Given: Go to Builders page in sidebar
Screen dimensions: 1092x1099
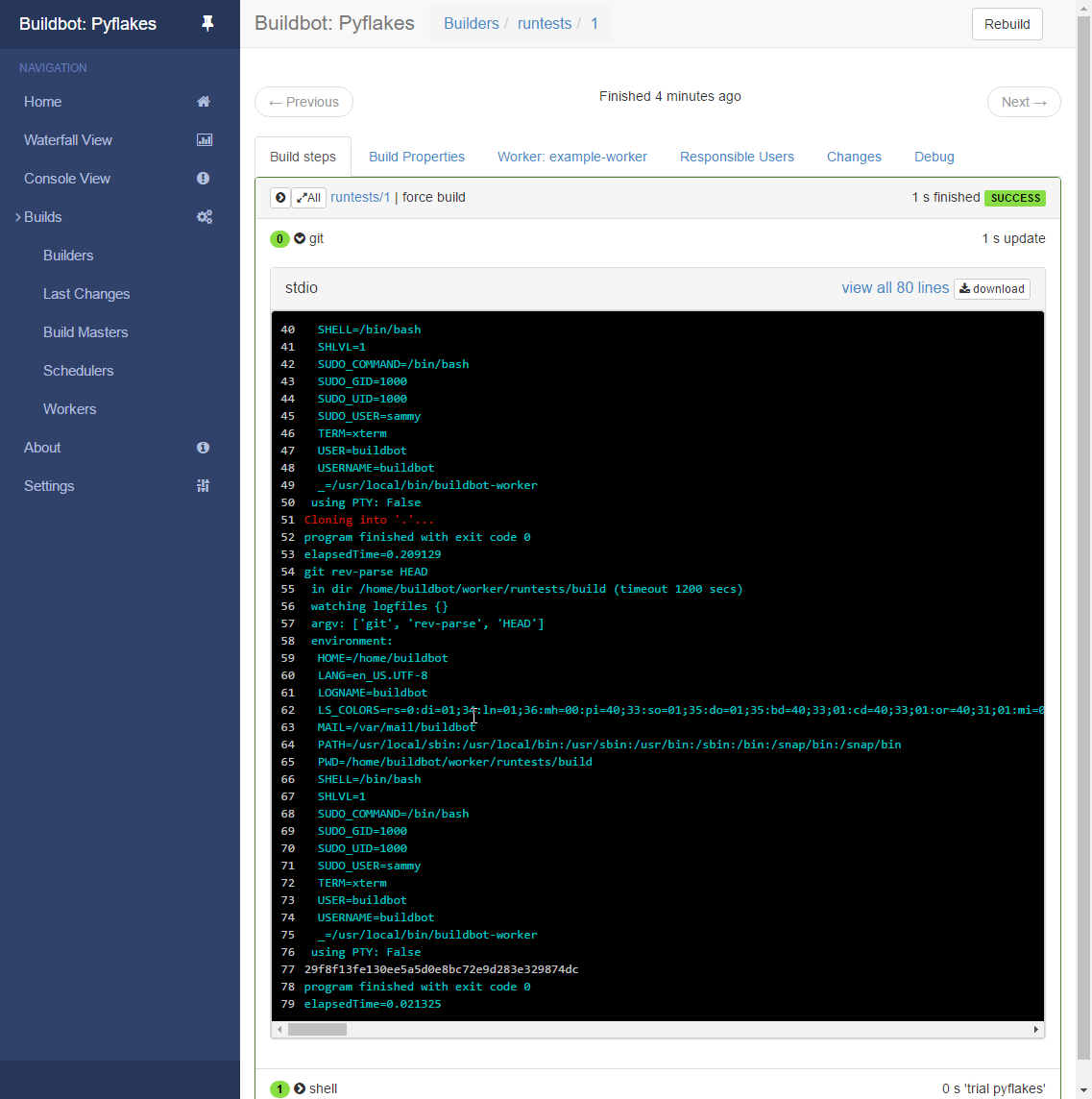Looking at the screenshot, I should [68, 256].
